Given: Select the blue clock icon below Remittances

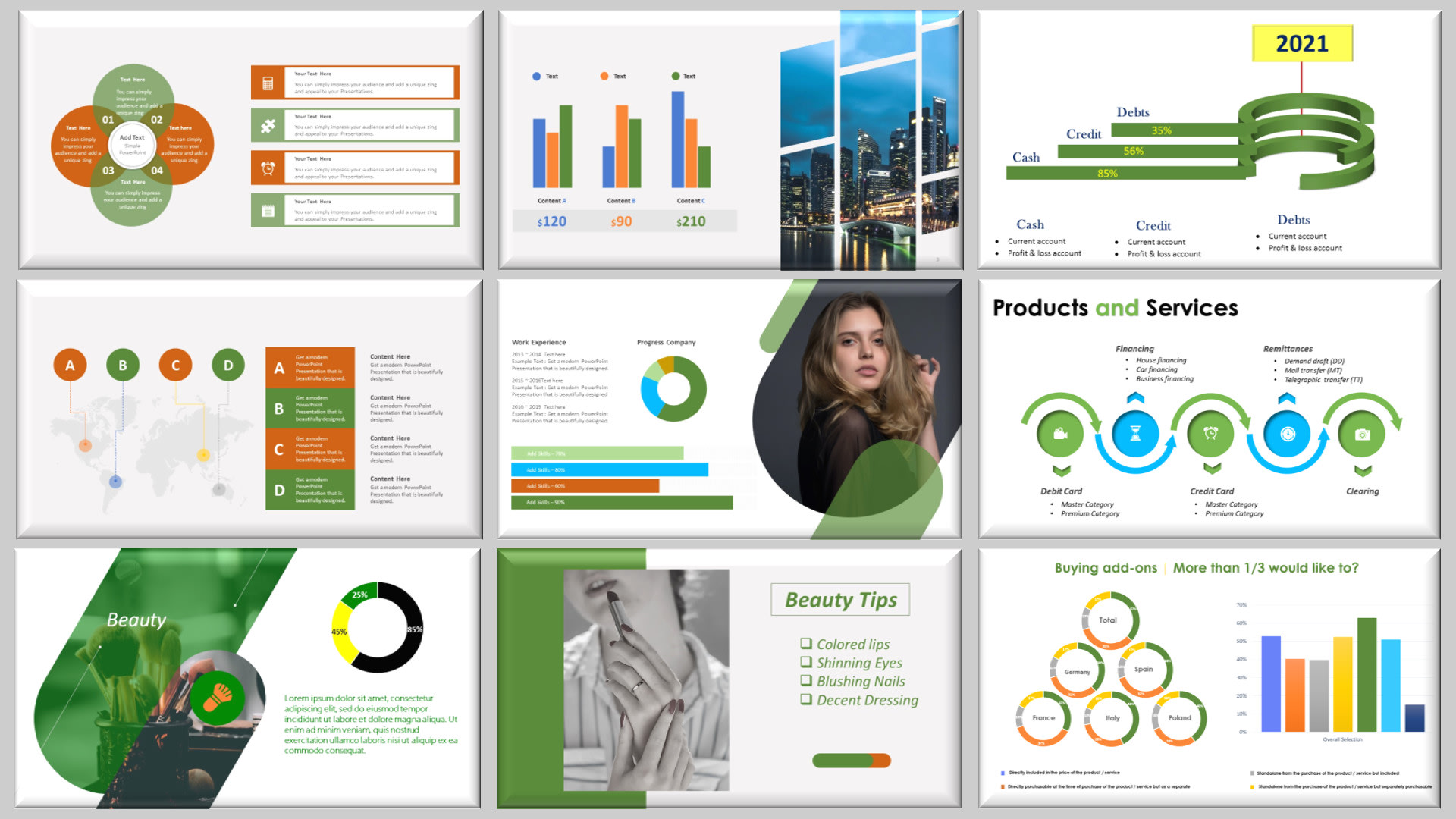Looking at the screenshot, I should tap(1287, 434).
